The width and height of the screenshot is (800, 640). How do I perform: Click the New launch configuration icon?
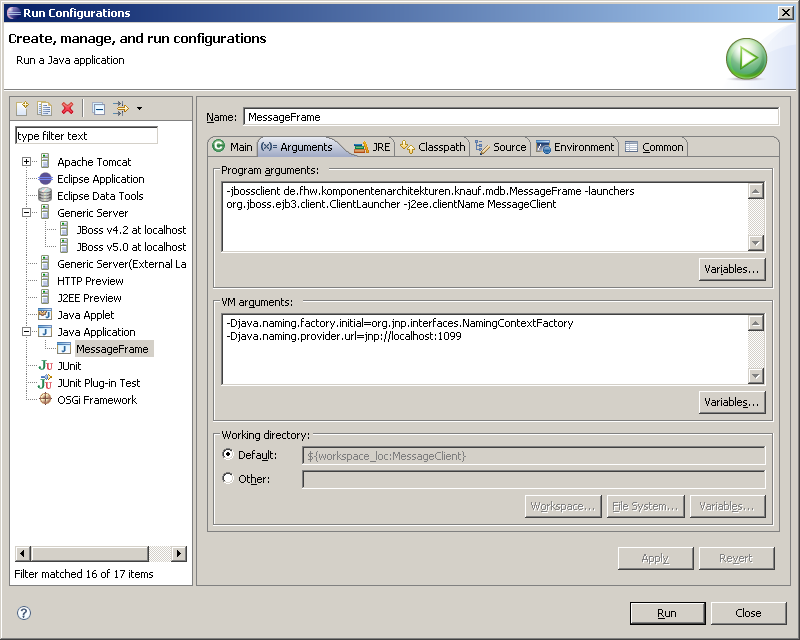[x=22, y=108]
